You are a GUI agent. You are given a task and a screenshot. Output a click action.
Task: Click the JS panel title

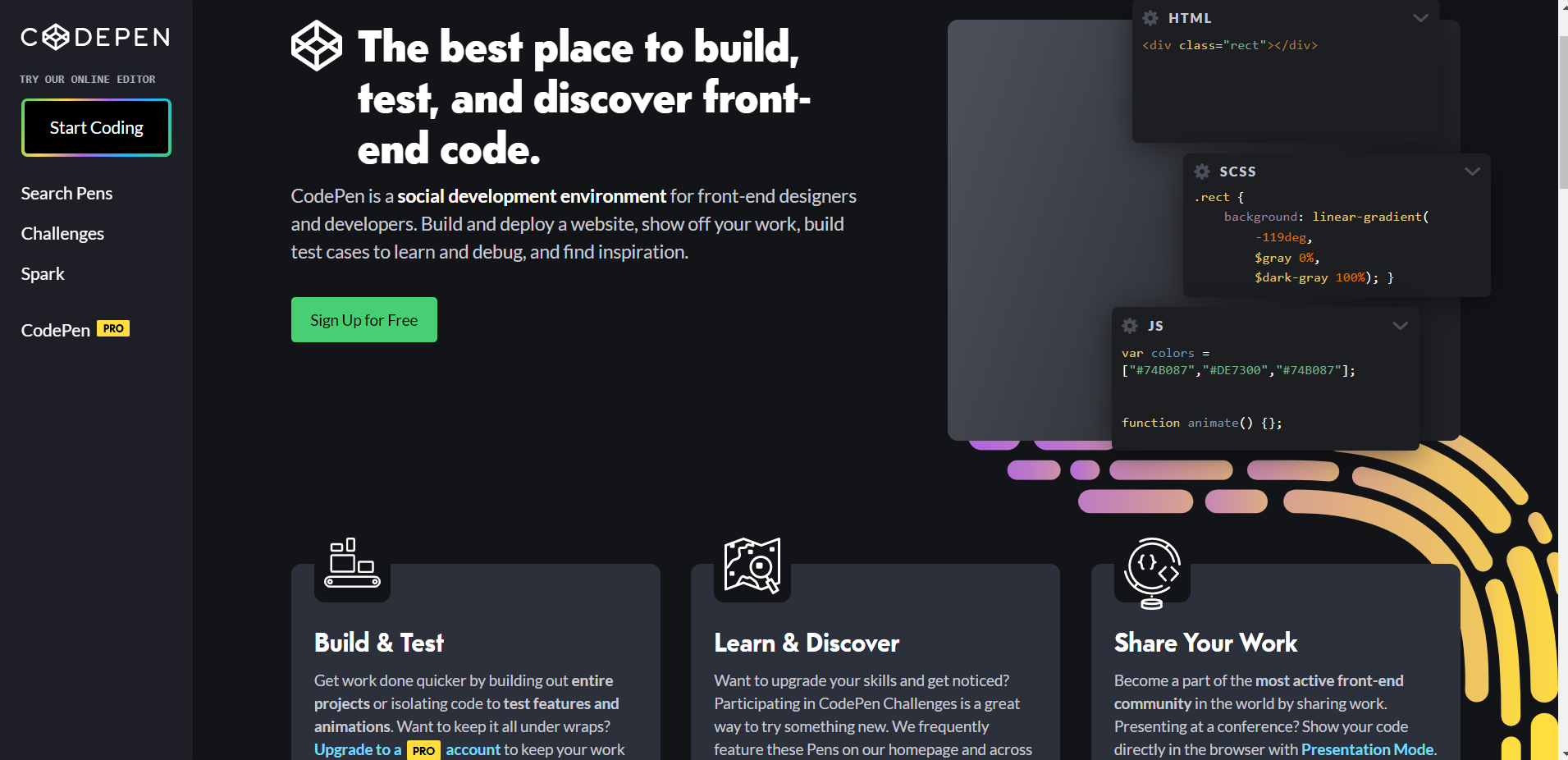pyautogui.click(x=1155, y=326)
